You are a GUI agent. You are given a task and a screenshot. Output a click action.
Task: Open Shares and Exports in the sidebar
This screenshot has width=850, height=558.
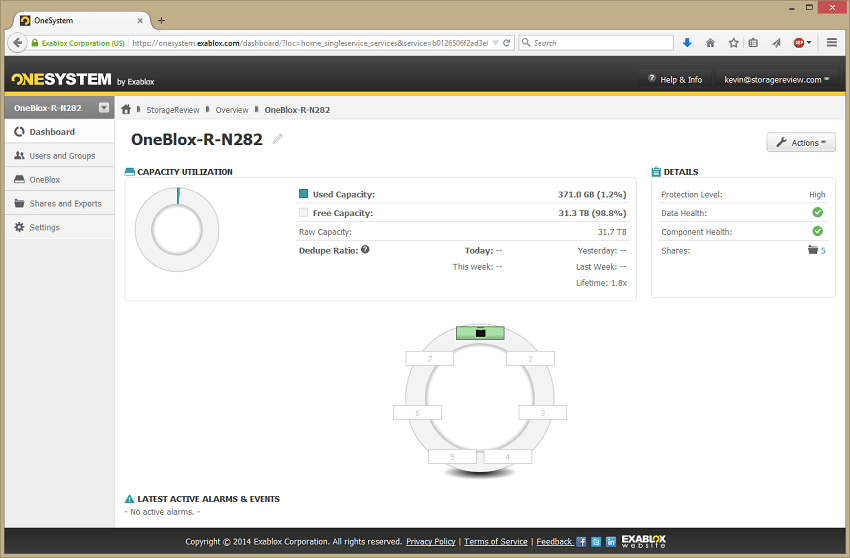click(60, 203)
